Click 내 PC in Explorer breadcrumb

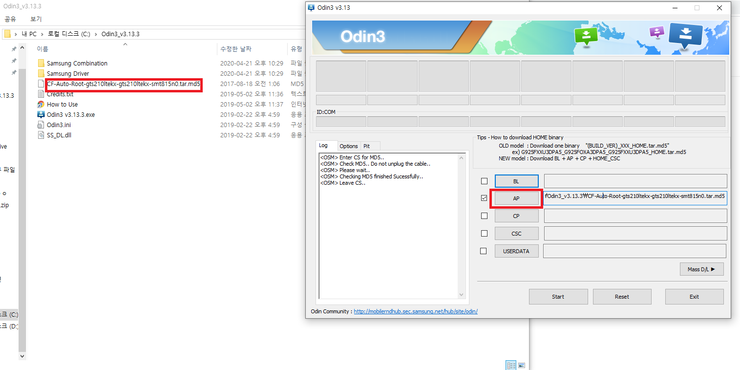tap(29, 34)
